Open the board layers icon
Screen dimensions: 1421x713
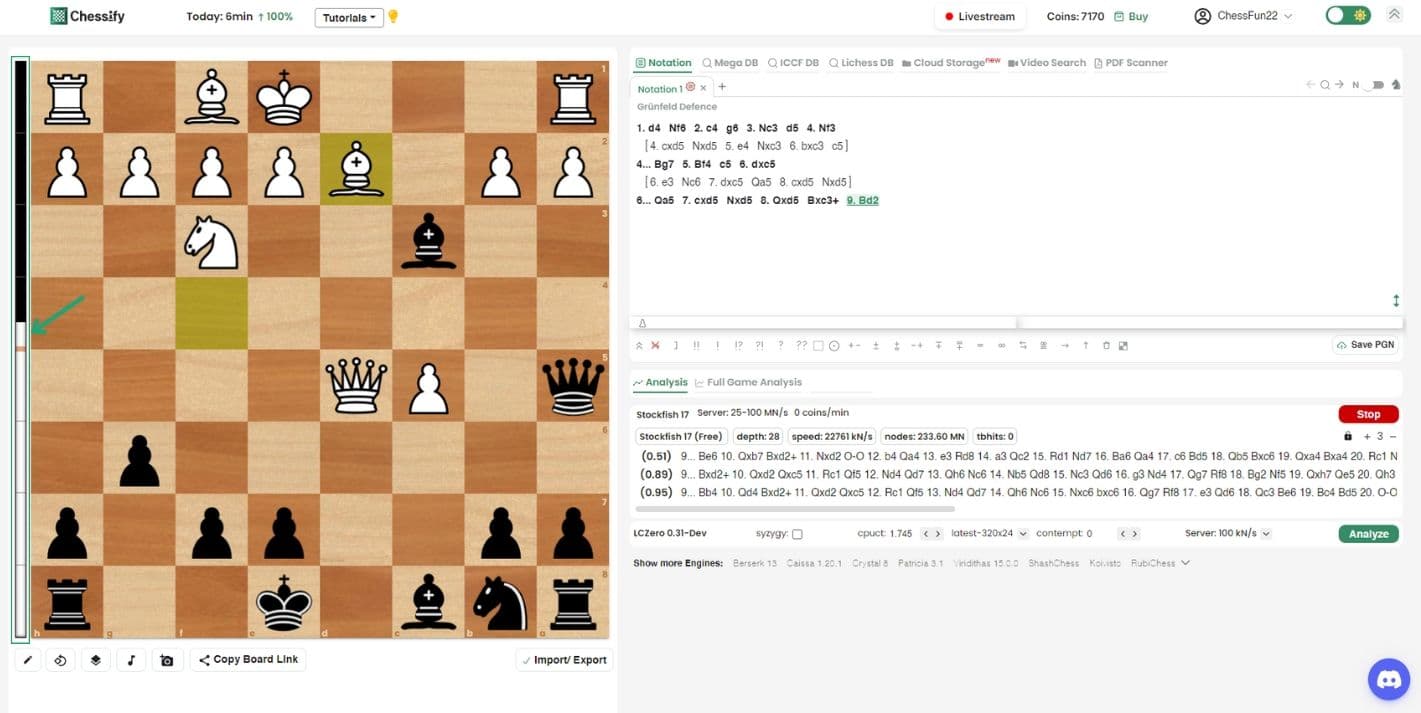point(95,660)
